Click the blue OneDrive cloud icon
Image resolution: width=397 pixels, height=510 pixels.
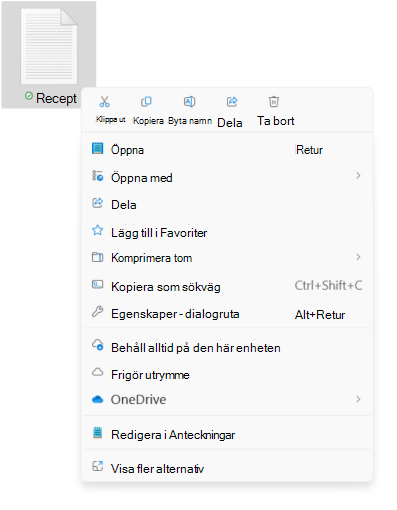click(97, 399)
